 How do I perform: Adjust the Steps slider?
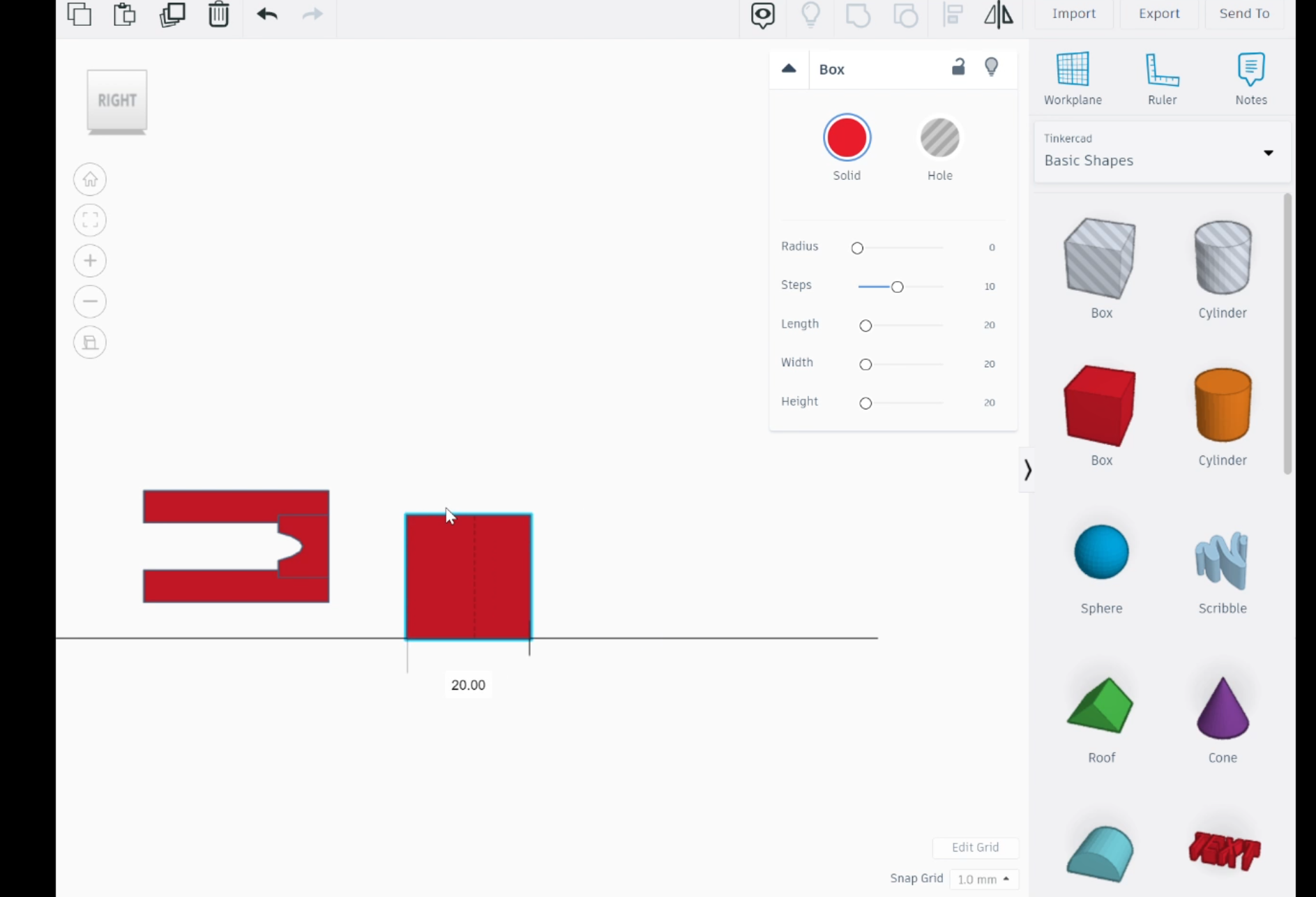click(898, 286)
